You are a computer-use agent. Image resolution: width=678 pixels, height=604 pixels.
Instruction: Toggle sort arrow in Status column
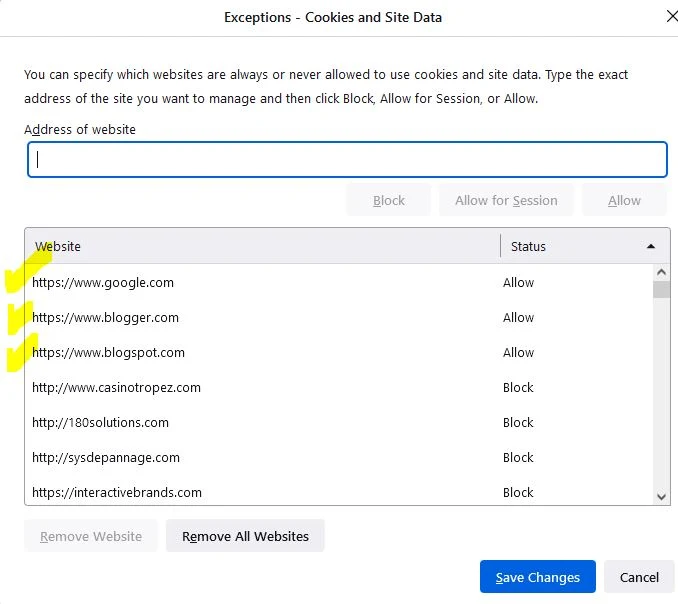click(x=650, y=246)
